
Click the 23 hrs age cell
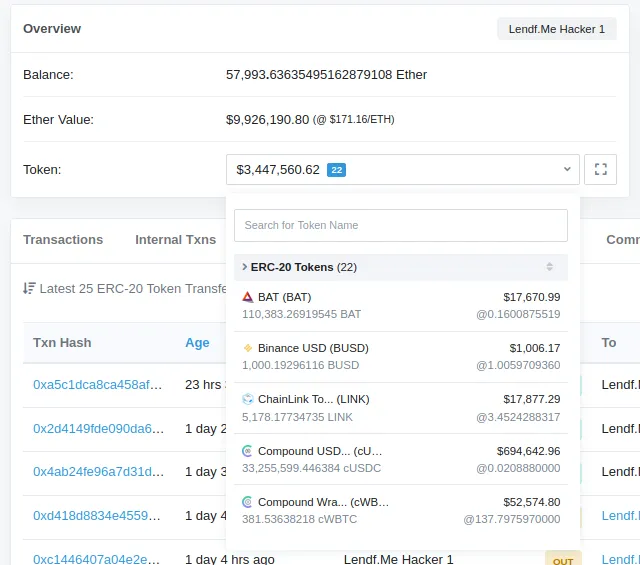[x=206, y=385]
